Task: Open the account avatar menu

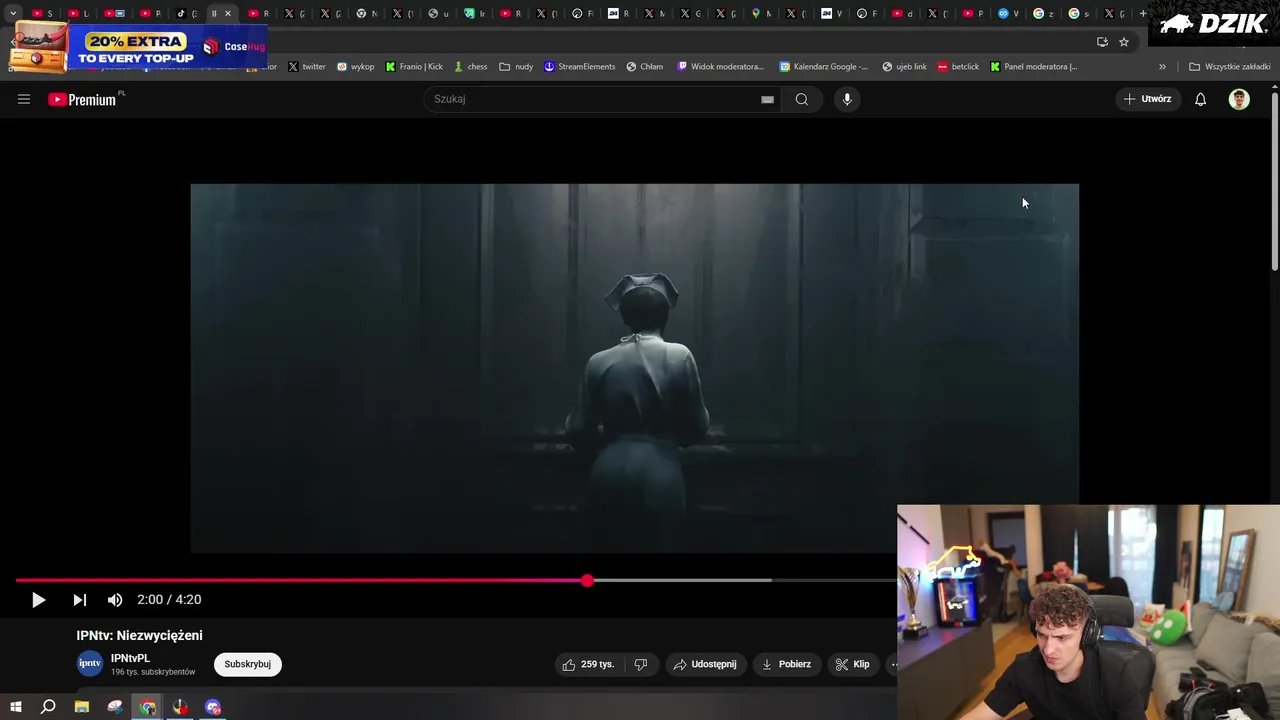Action: (1239, 99)
